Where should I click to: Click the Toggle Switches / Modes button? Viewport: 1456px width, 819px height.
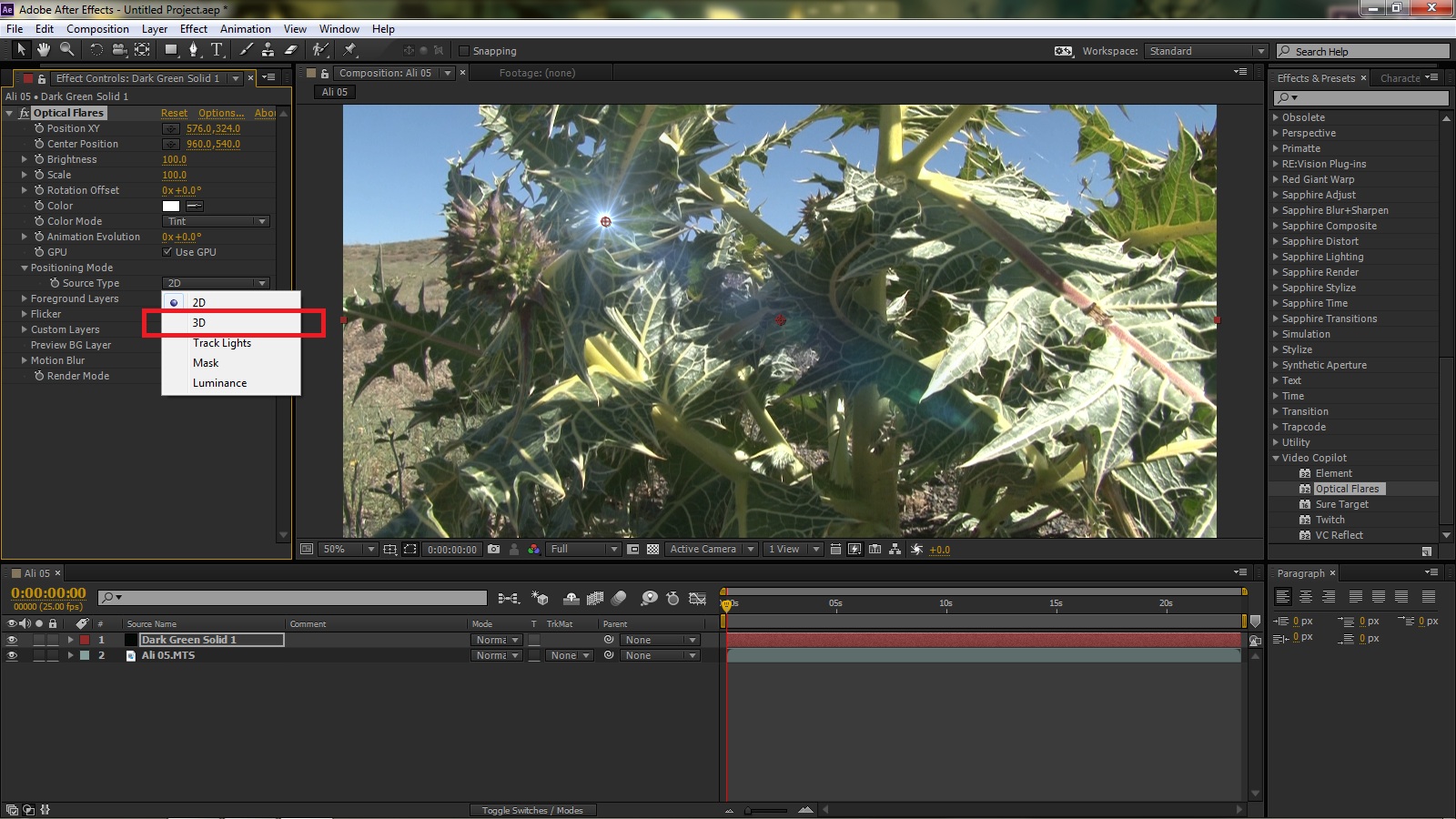[x=532, y=810]
